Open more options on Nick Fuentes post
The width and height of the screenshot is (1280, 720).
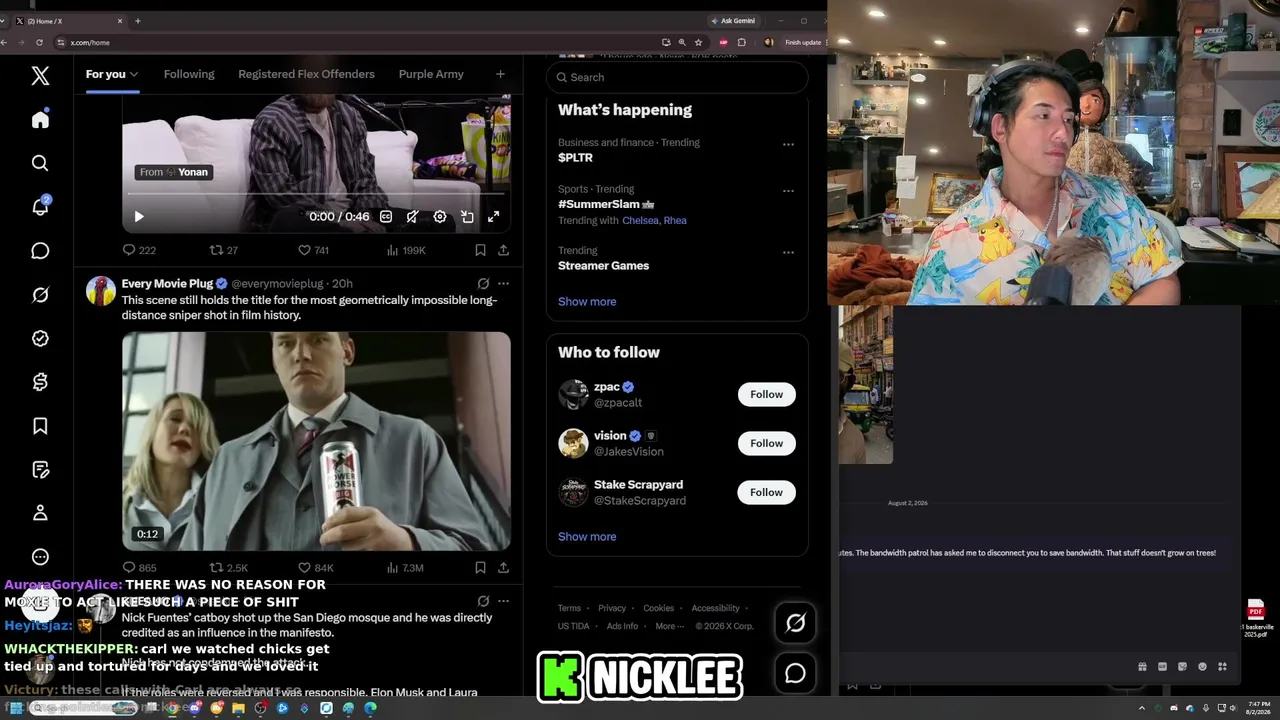pos(503,601)
